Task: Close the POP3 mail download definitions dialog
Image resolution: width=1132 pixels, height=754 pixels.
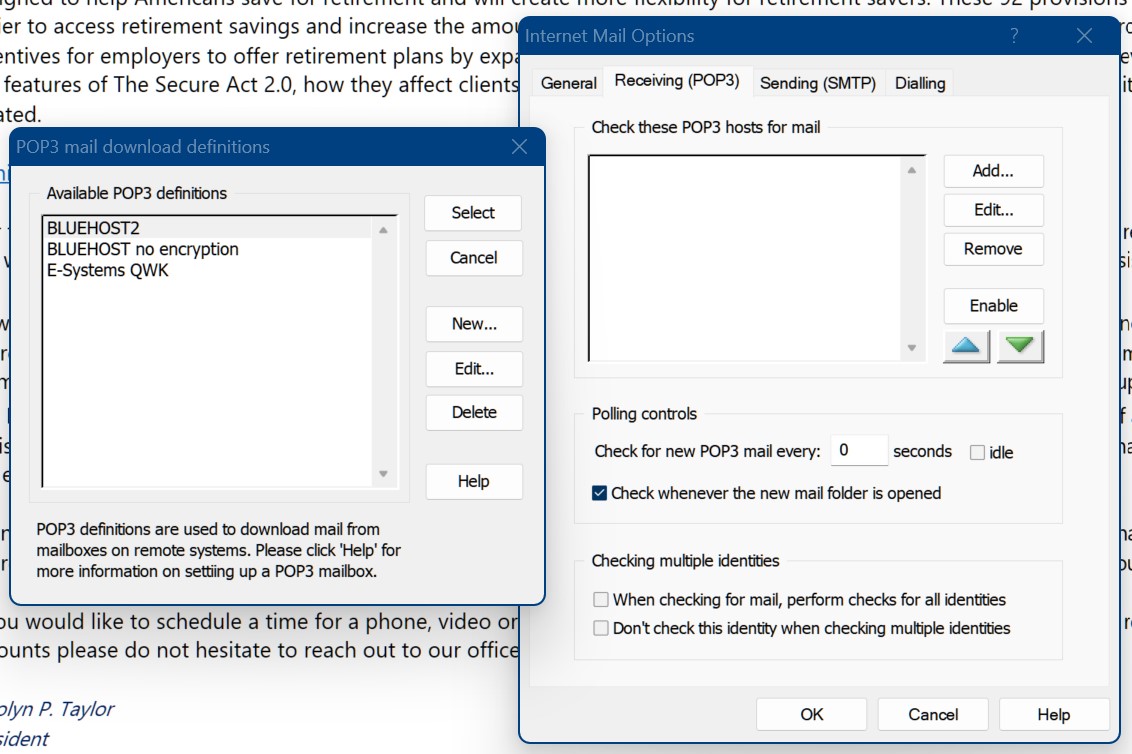Action: 519,147
